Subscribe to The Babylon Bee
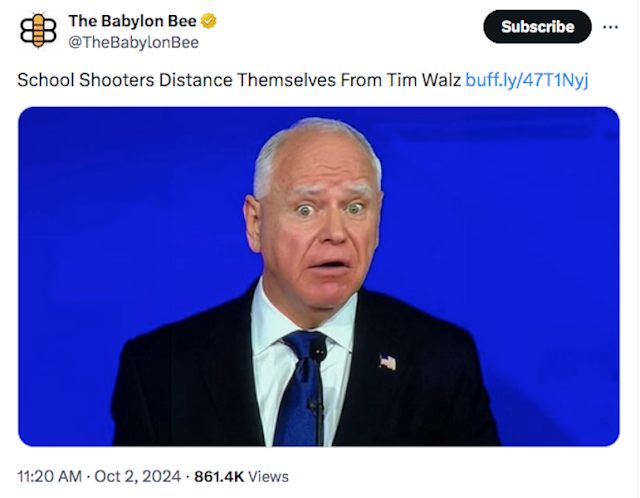The width and height of the screenshot is (640, 498). [x=537, y=27]
